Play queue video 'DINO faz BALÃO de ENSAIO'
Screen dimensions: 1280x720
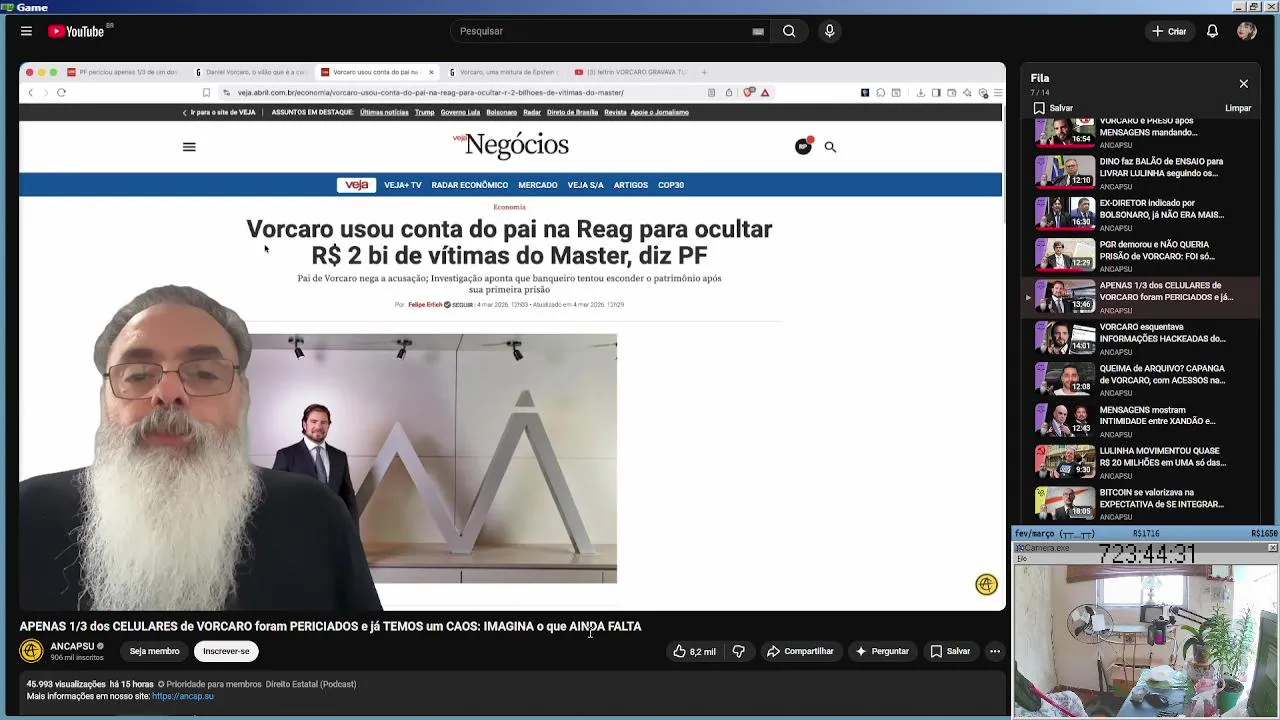1139,172
